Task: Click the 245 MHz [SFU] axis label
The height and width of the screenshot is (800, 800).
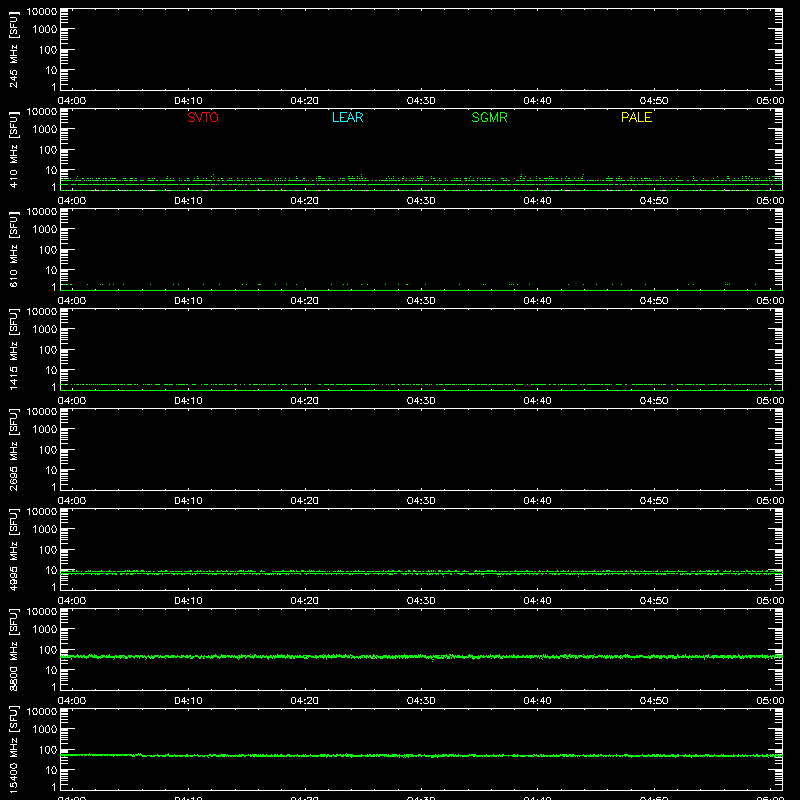Action: click(13, 50)
